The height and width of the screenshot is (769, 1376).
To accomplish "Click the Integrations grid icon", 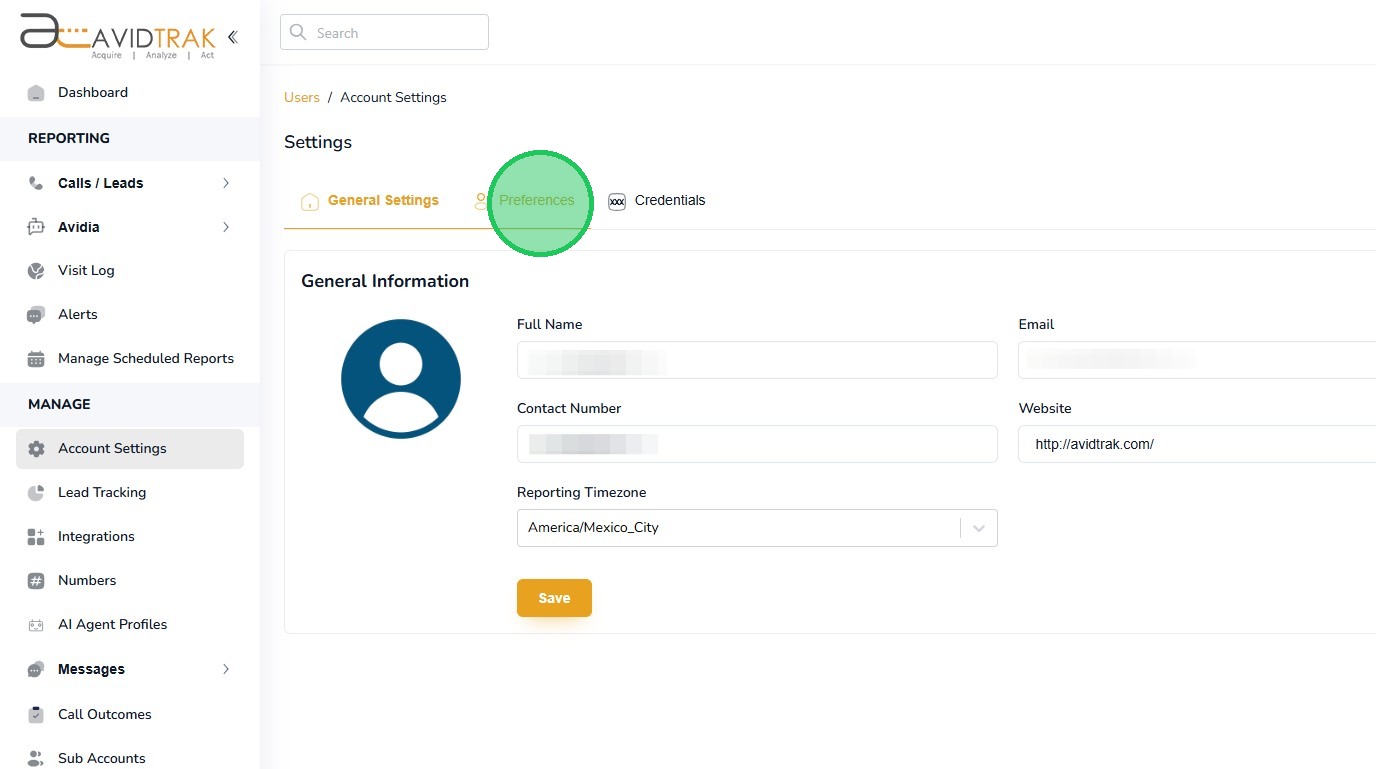I will [x=36, y=537].
